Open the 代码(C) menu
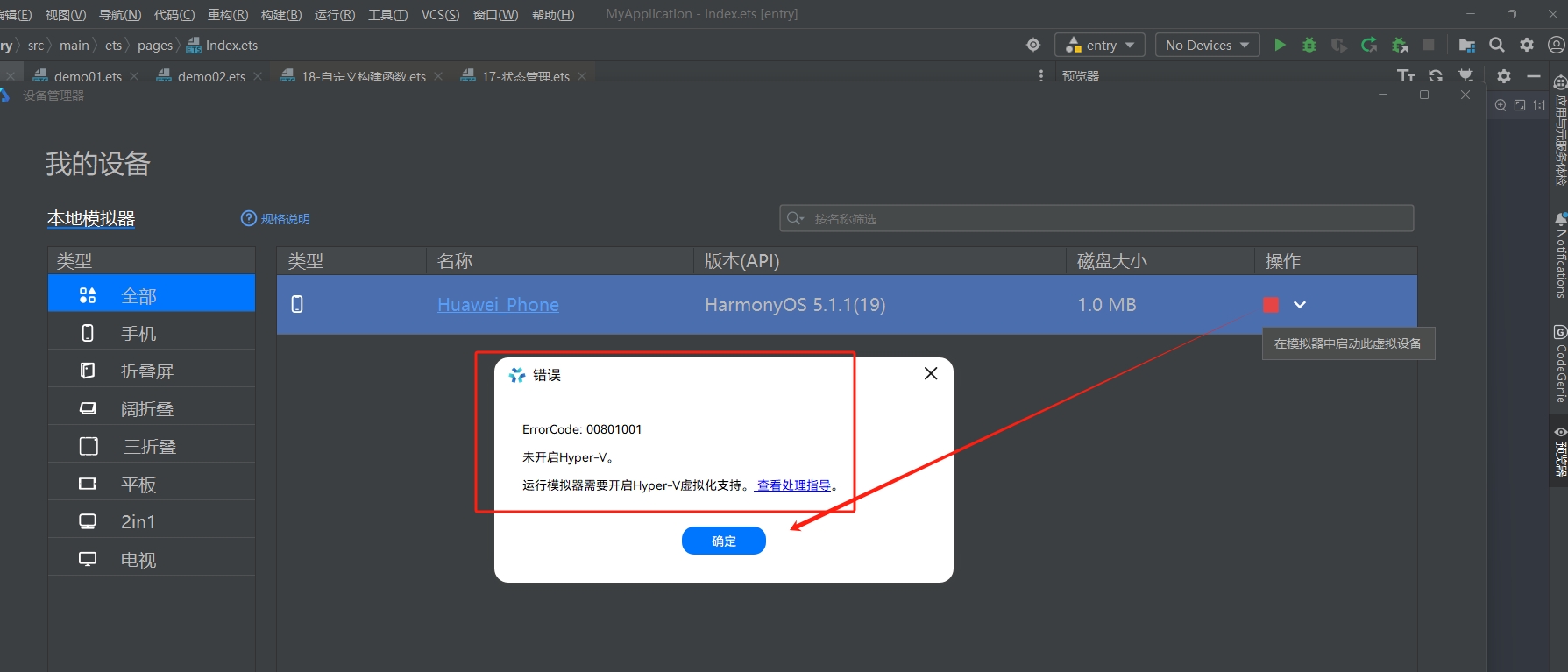1568x672 pixels. coord(174,14)
